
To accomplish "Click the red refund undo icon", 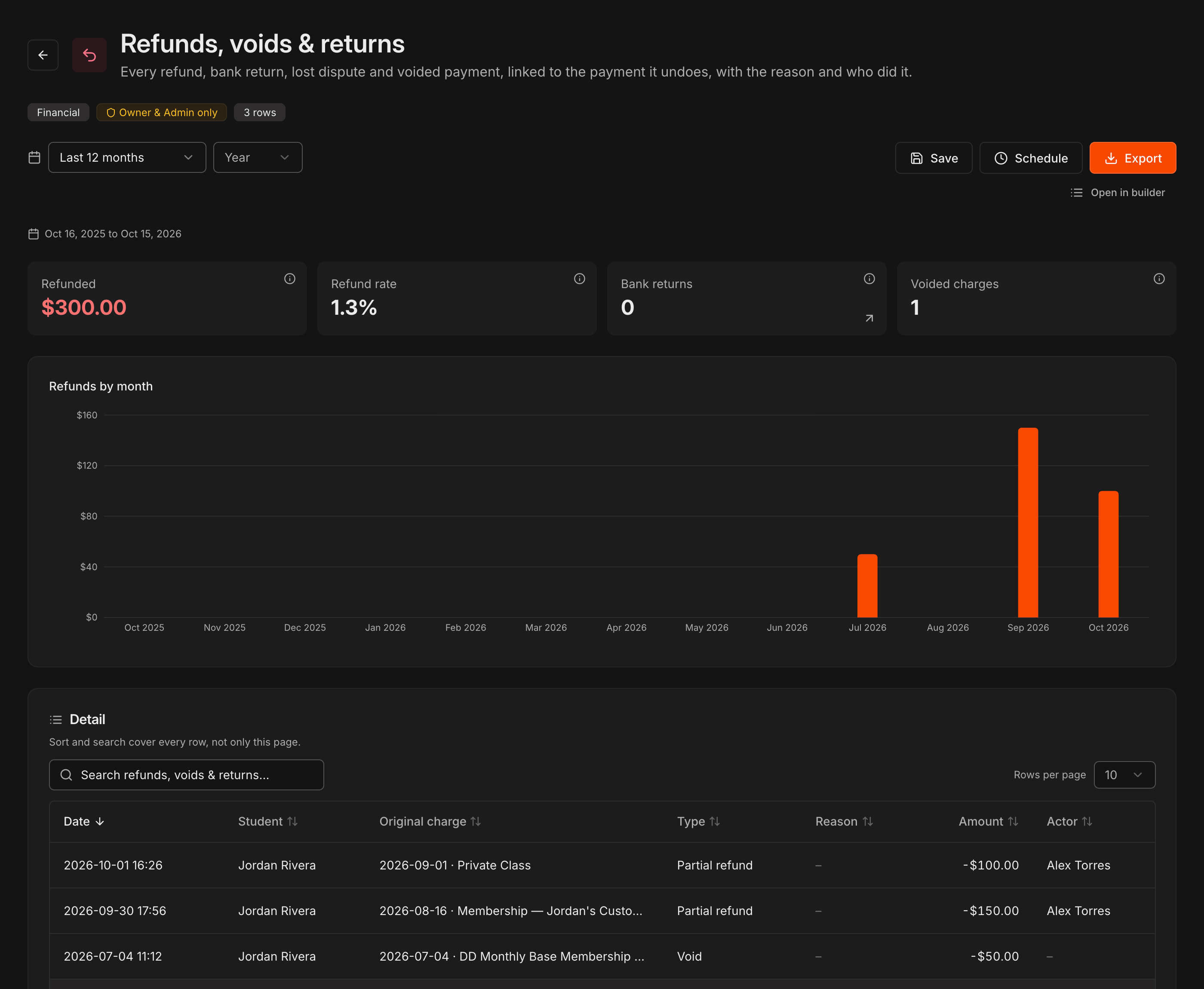I will 89,55.
